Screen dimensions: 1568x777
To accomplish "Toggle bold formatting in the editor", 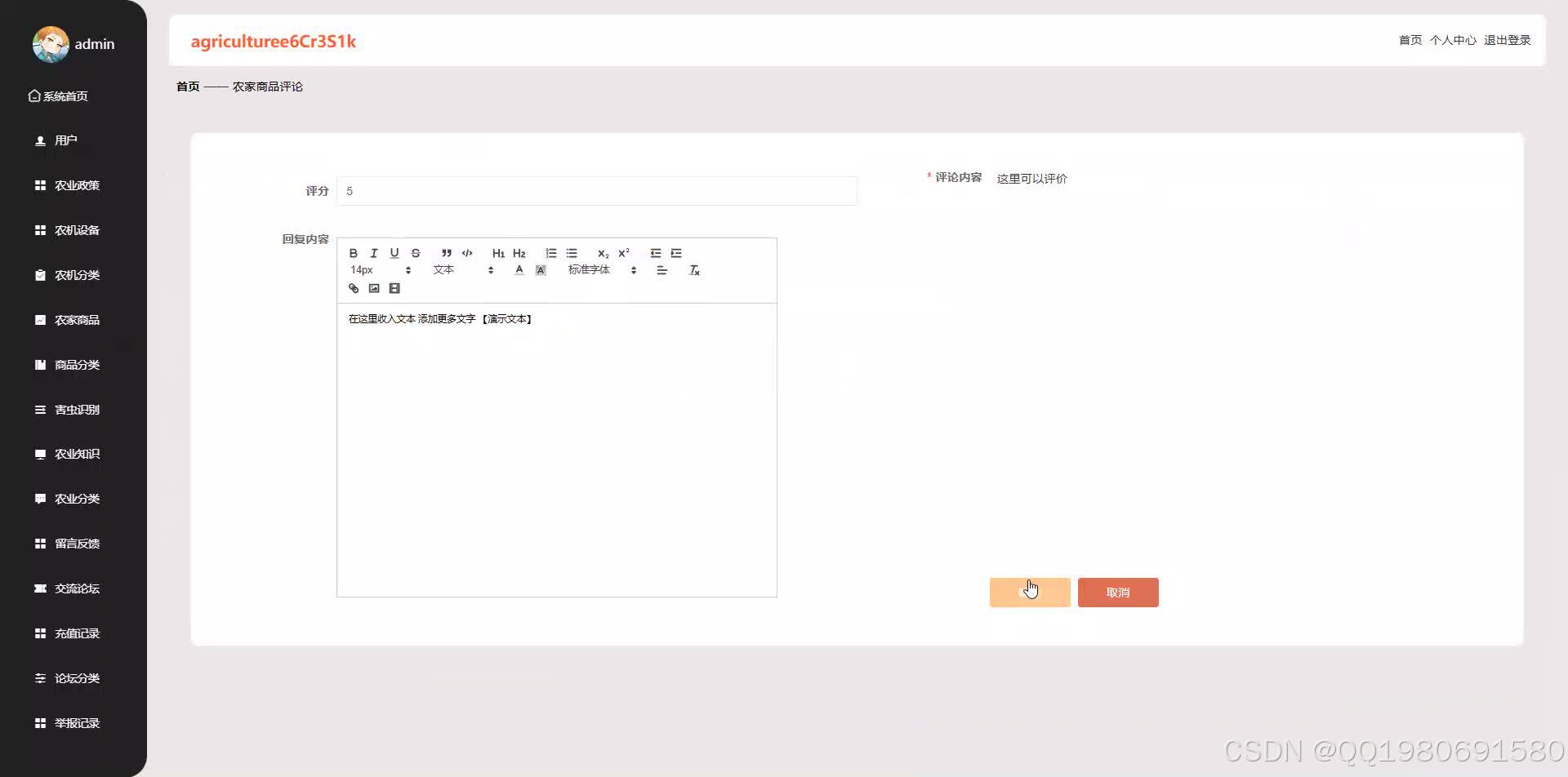I will pos(354,253).
